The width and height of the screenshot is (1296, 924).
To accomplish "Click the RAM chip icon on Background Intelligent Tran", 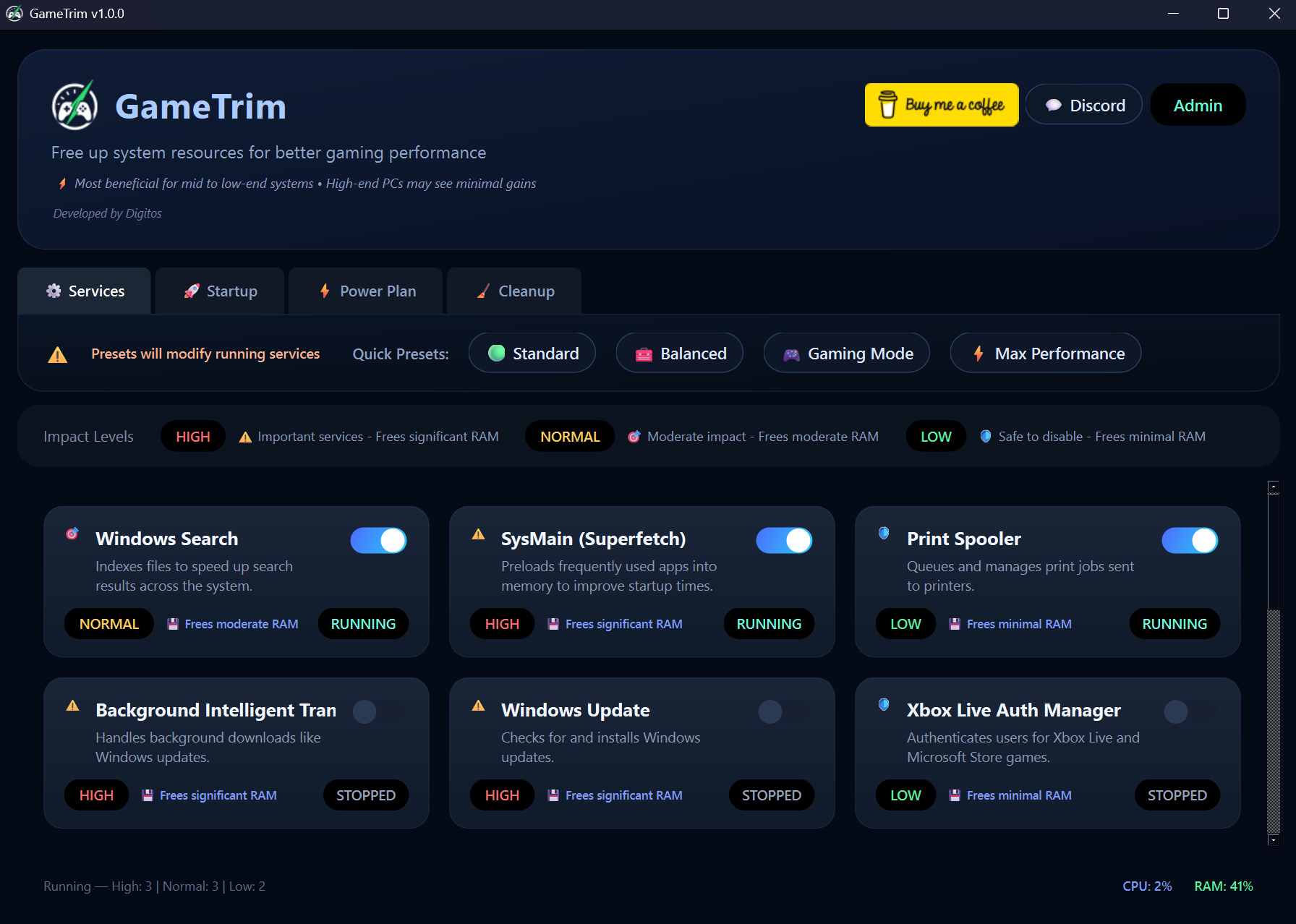I will (x=148, y=795).
